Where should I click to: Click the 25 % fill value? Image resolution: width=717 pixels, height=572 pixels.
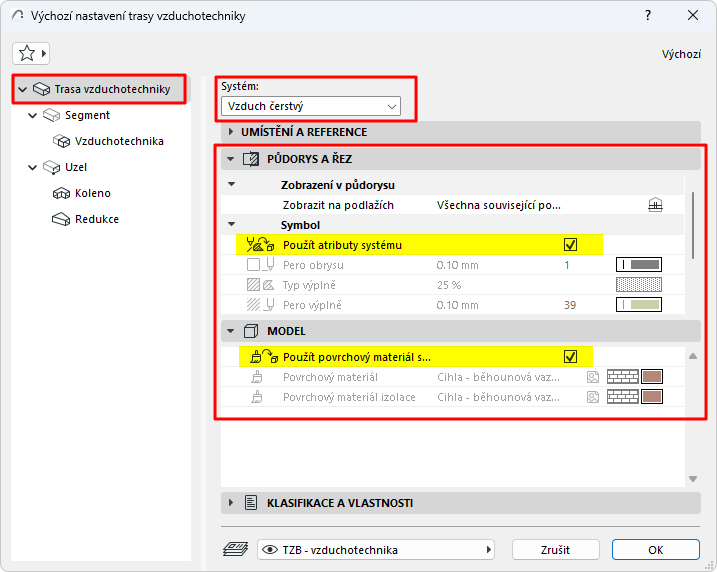pyautogui.click(x=449, y=285)
